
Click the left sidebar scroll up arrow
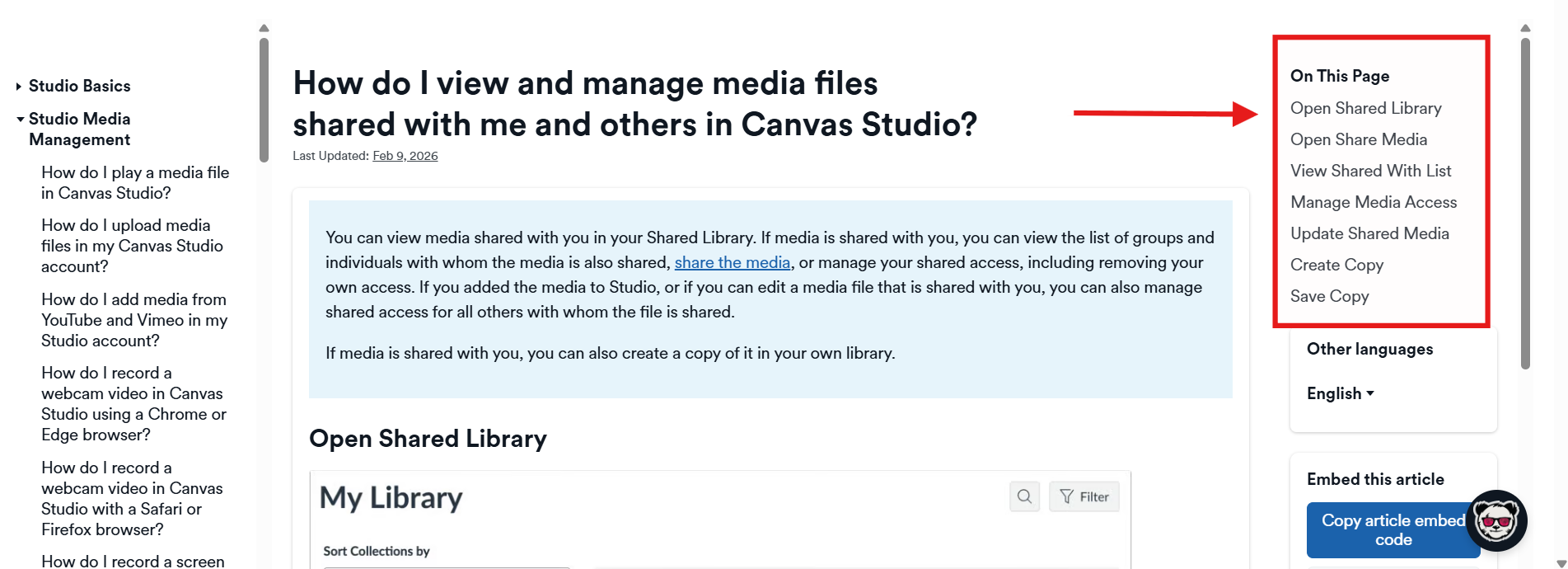tap(264, 28)
